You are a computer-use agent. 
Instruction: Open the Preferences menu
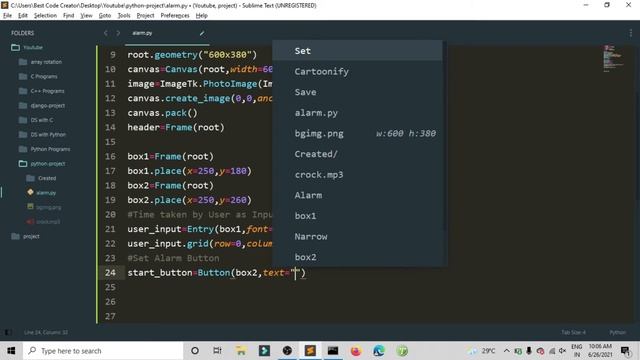175,16
